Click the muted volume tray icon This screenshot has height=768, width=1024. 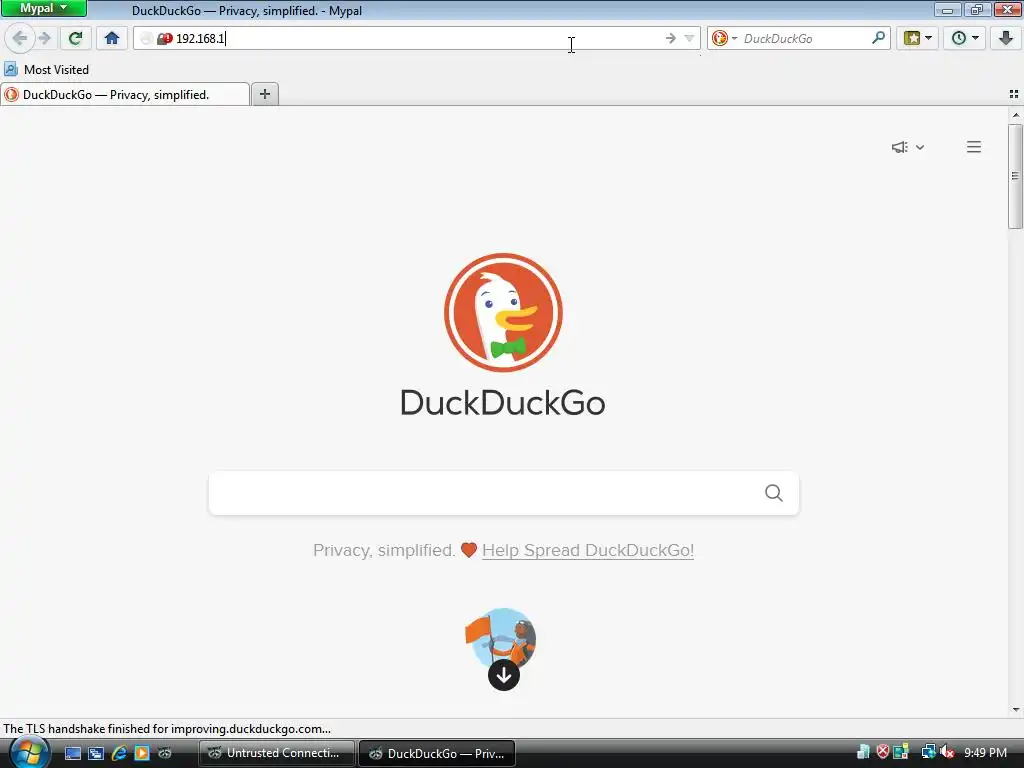pyautogui.click(x=947, y=752)
